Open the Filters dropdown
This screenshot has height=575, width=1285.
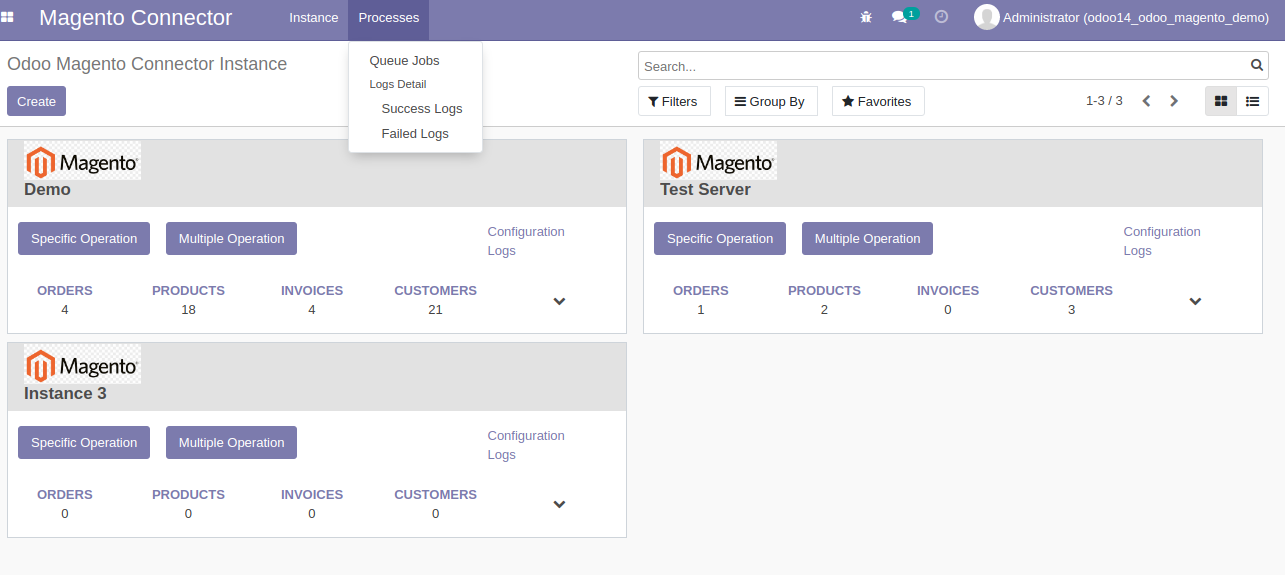673,101
